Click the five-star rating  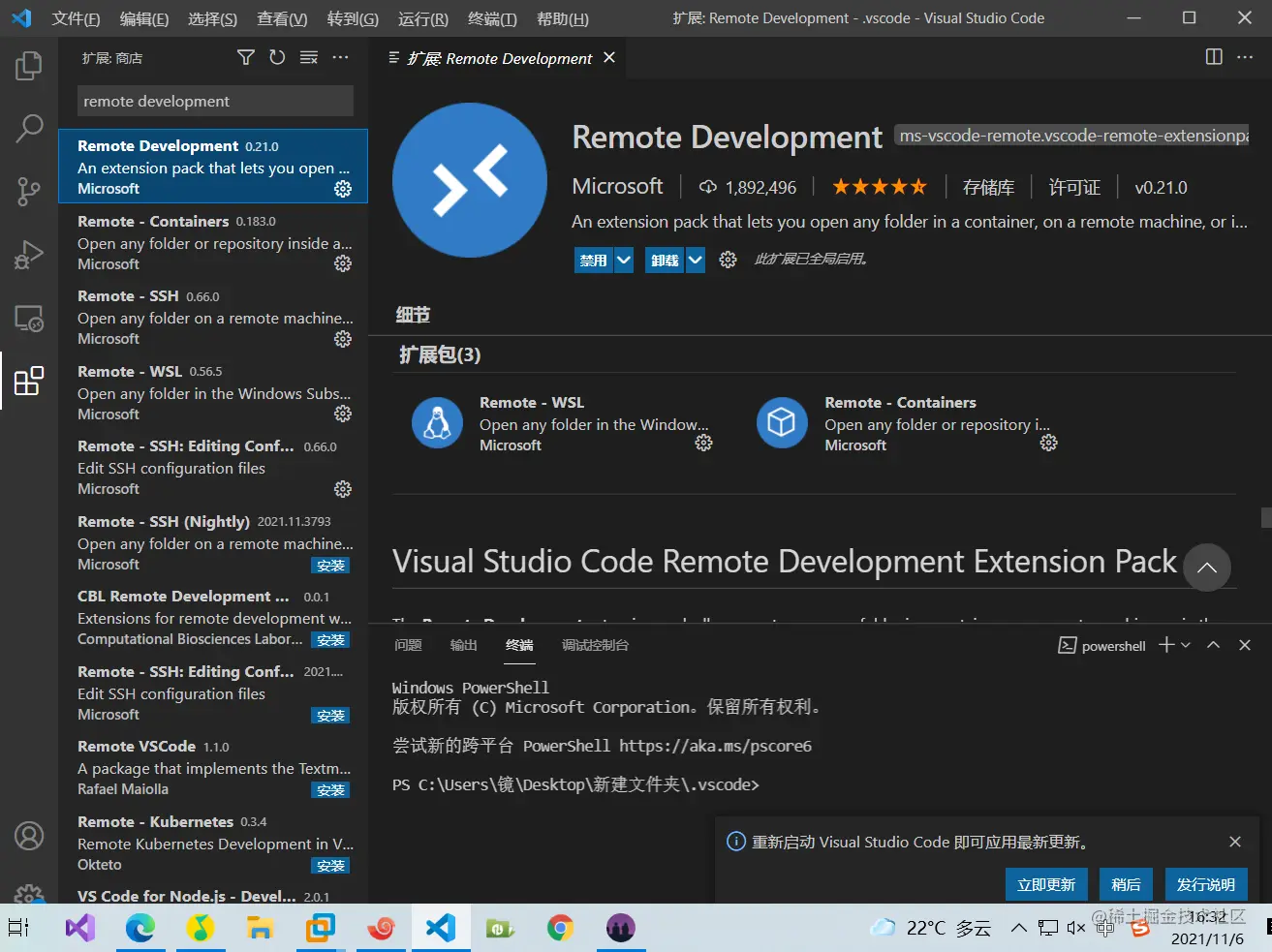(880, 187)
